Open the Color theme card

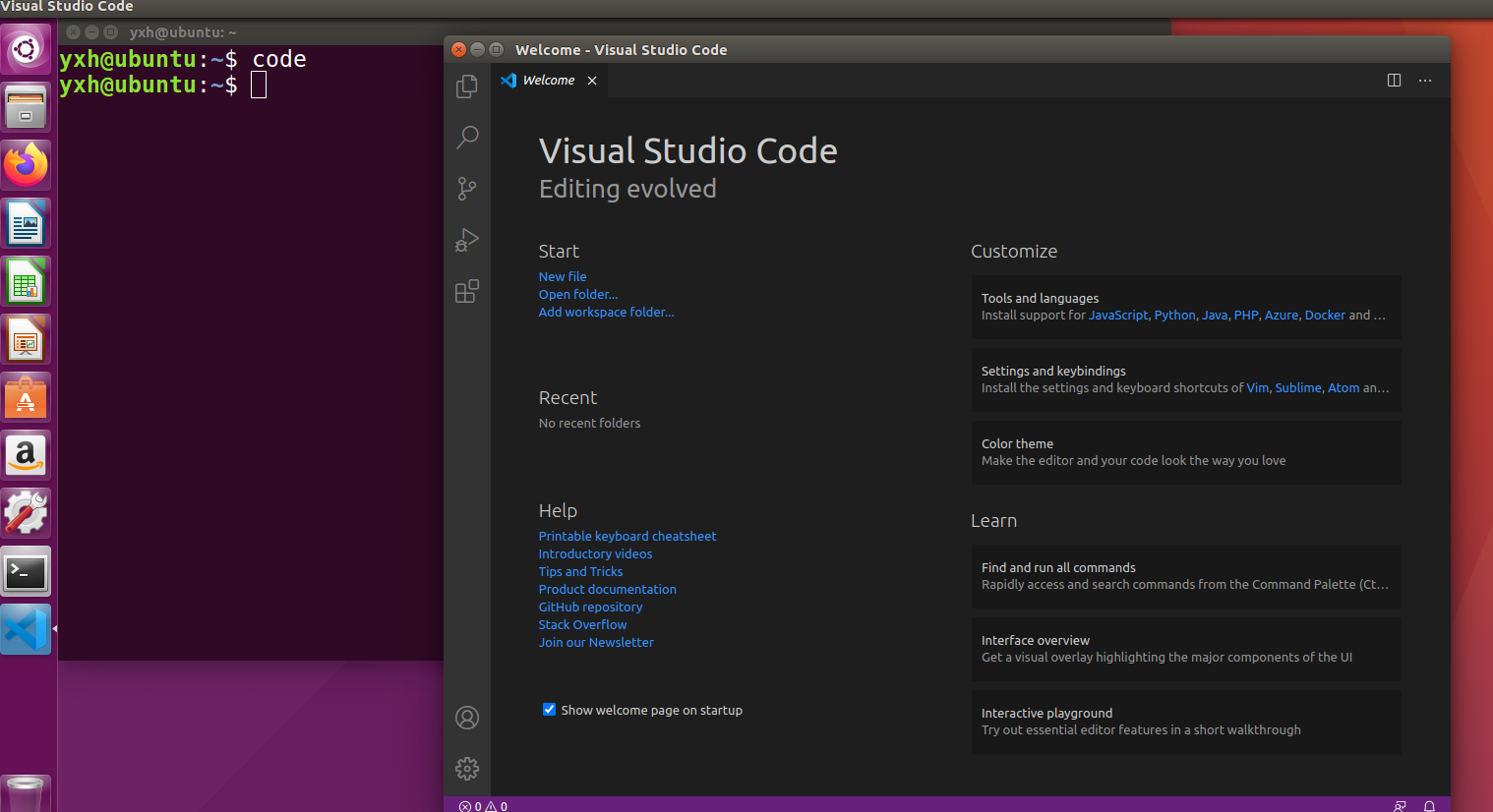pyautogui.click(x=1186, y=452)
